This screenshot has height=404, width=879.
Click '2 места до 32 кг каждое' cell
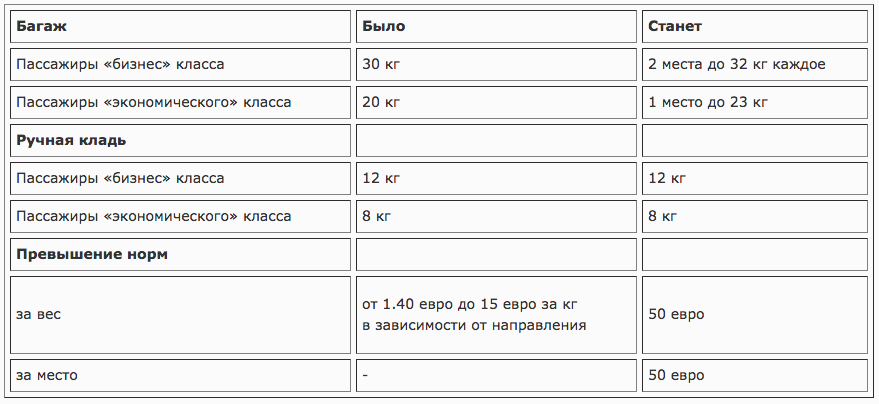(755, 64)
